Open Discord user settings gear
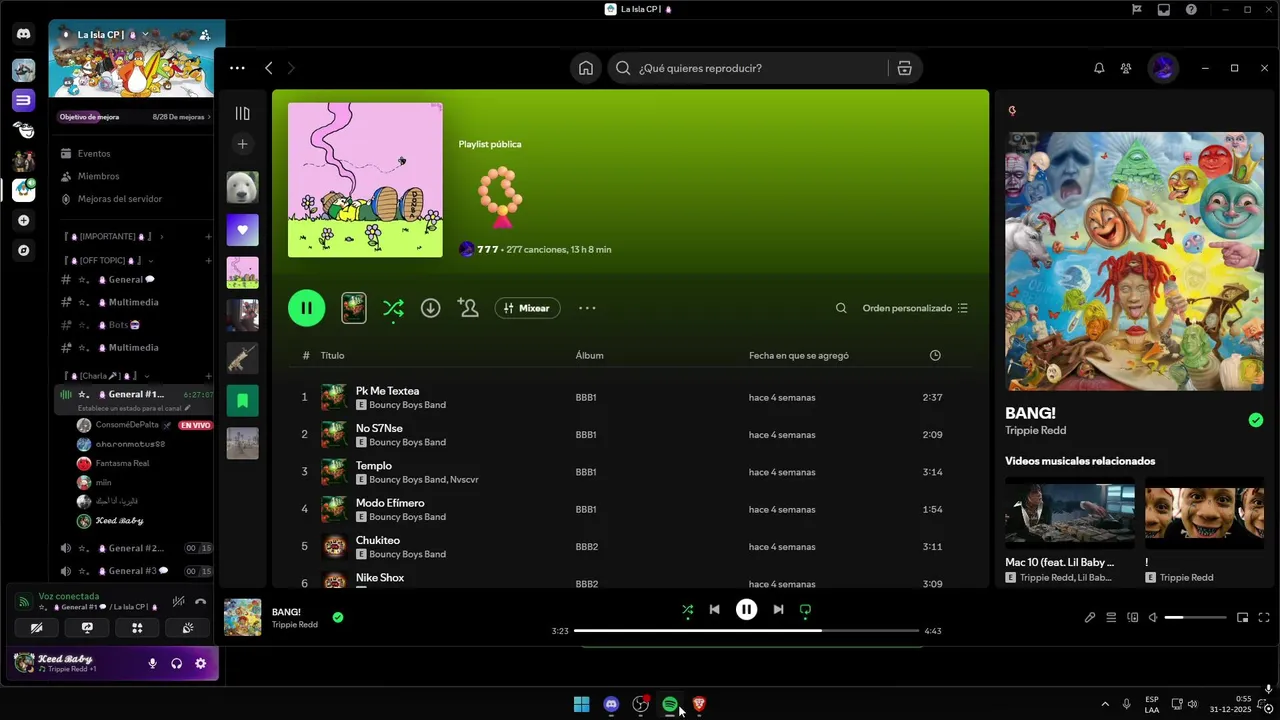 pyautogui.click(x=200, y=663)
